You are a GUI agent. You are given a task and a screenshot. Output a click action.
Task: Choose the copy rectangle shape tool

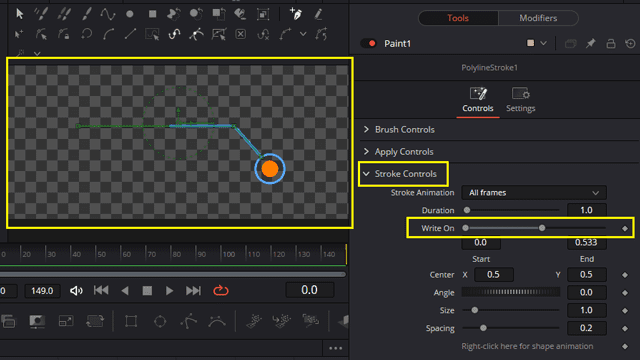(218, 14)
